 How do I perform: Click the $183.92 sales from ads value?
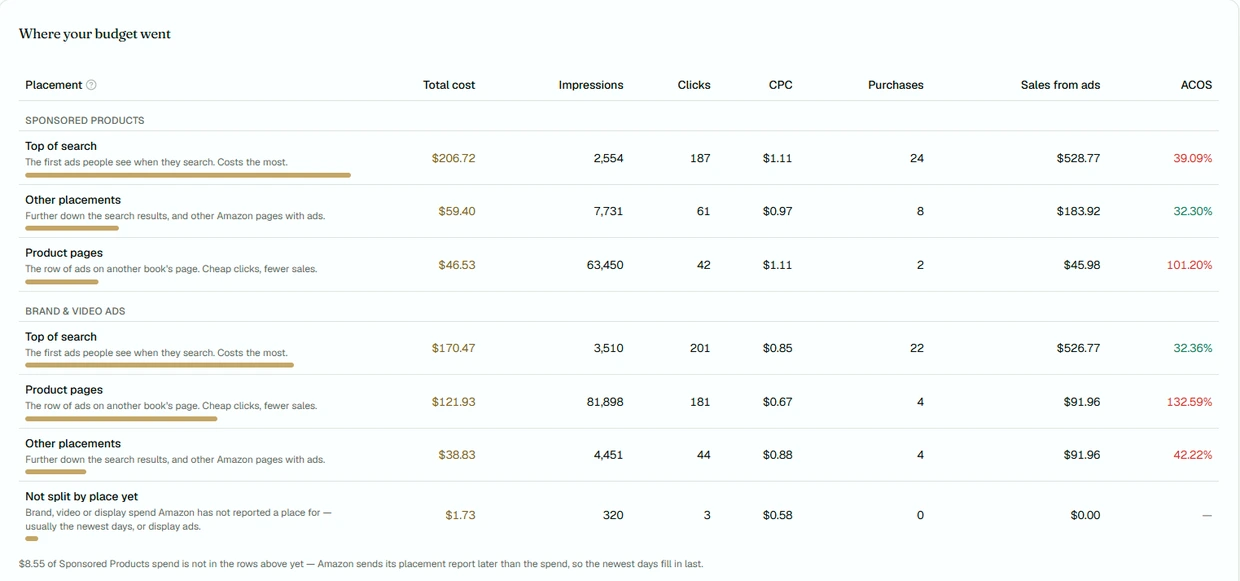(x=1078, y=211)
